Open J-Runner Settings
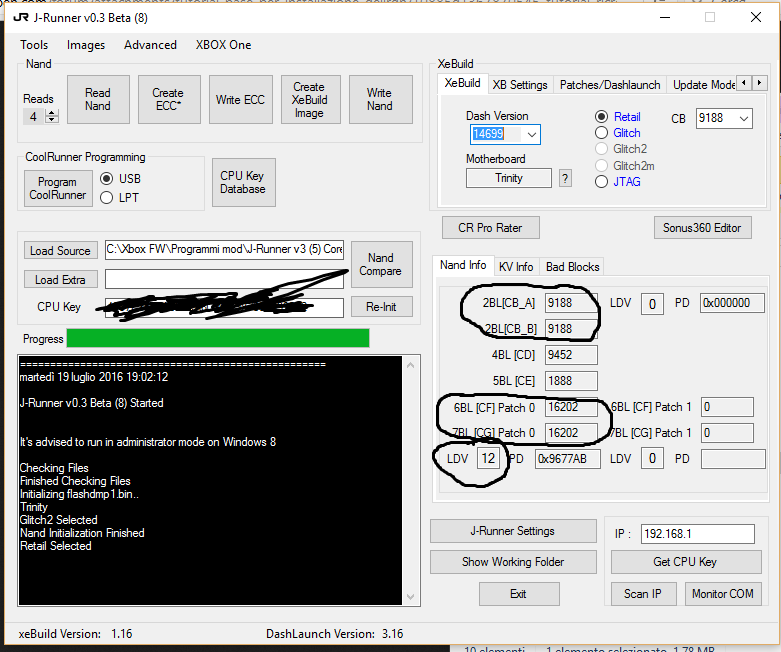Screen dimensions: 781x652 [513, 531]
